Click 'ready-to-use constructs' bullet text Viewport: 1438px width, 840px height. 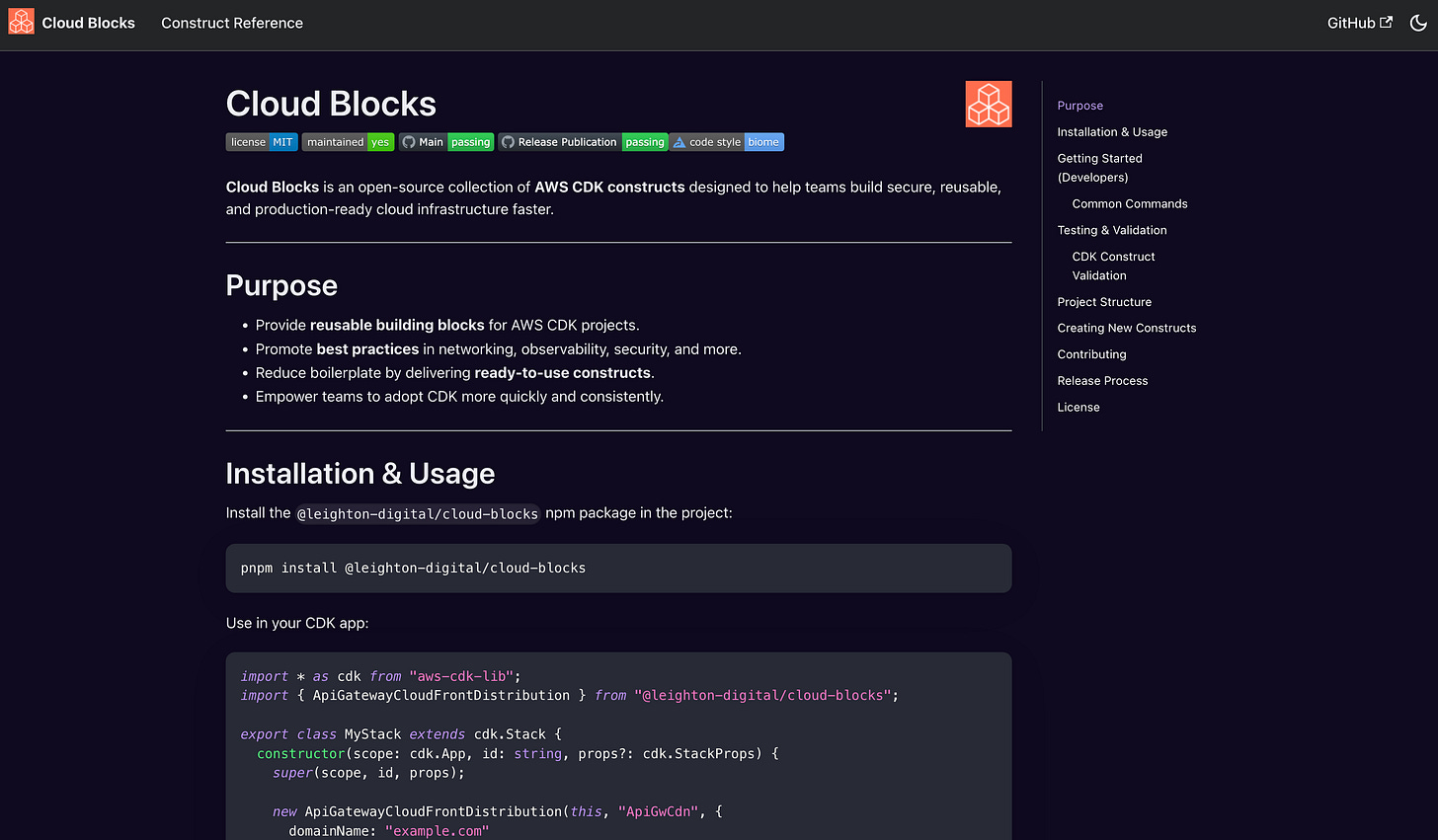(x=562, y=373)
